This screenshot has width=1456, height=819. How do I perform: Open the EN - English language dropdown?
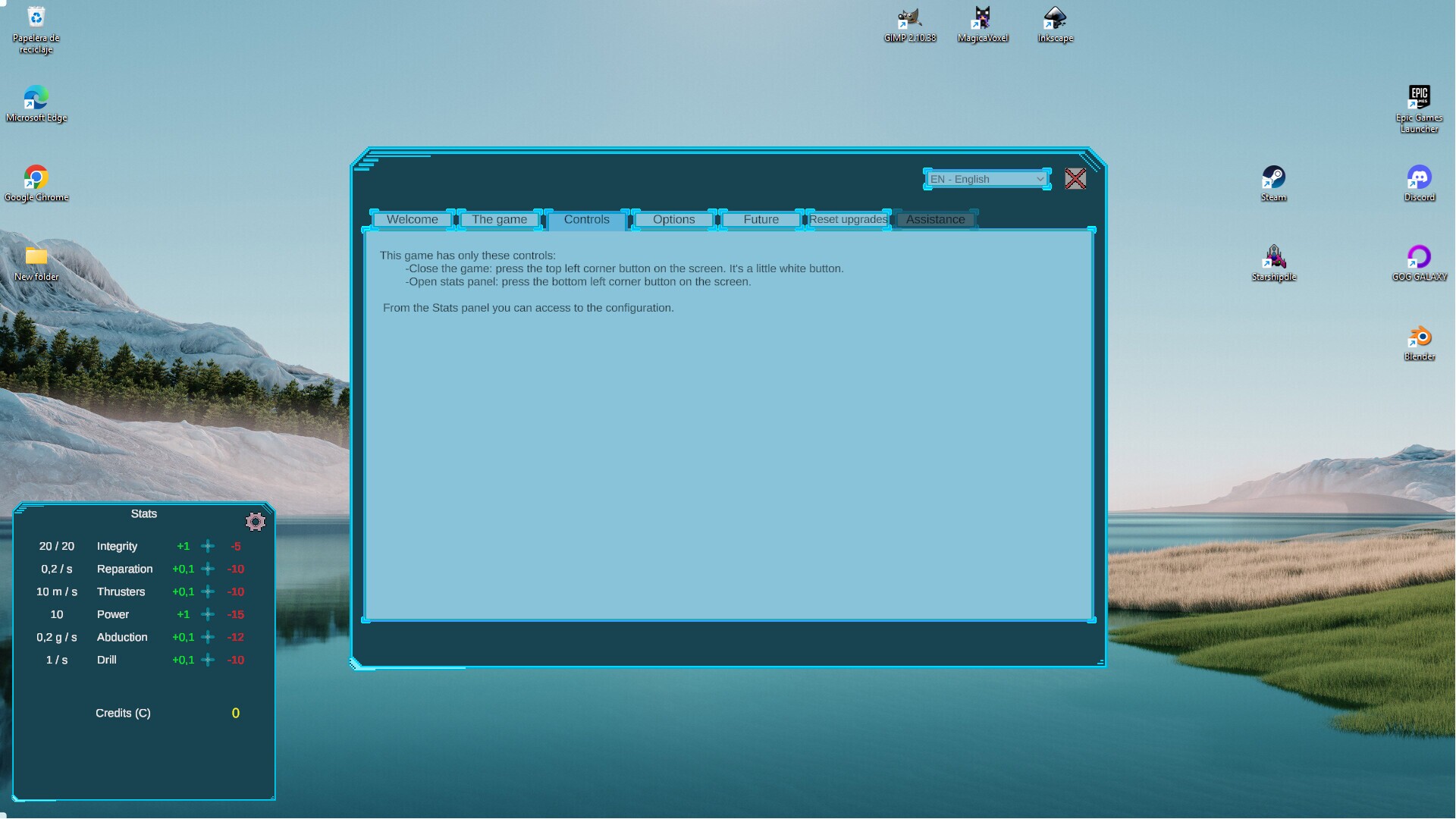pyautogui.click(x=986, y=179)
